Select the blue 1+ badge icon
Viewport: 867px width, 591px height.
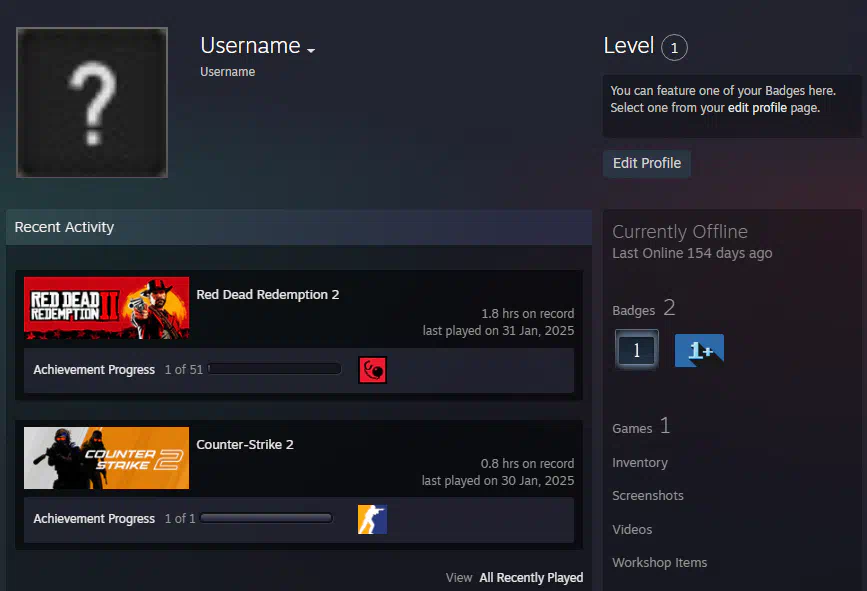pos(698,350)
